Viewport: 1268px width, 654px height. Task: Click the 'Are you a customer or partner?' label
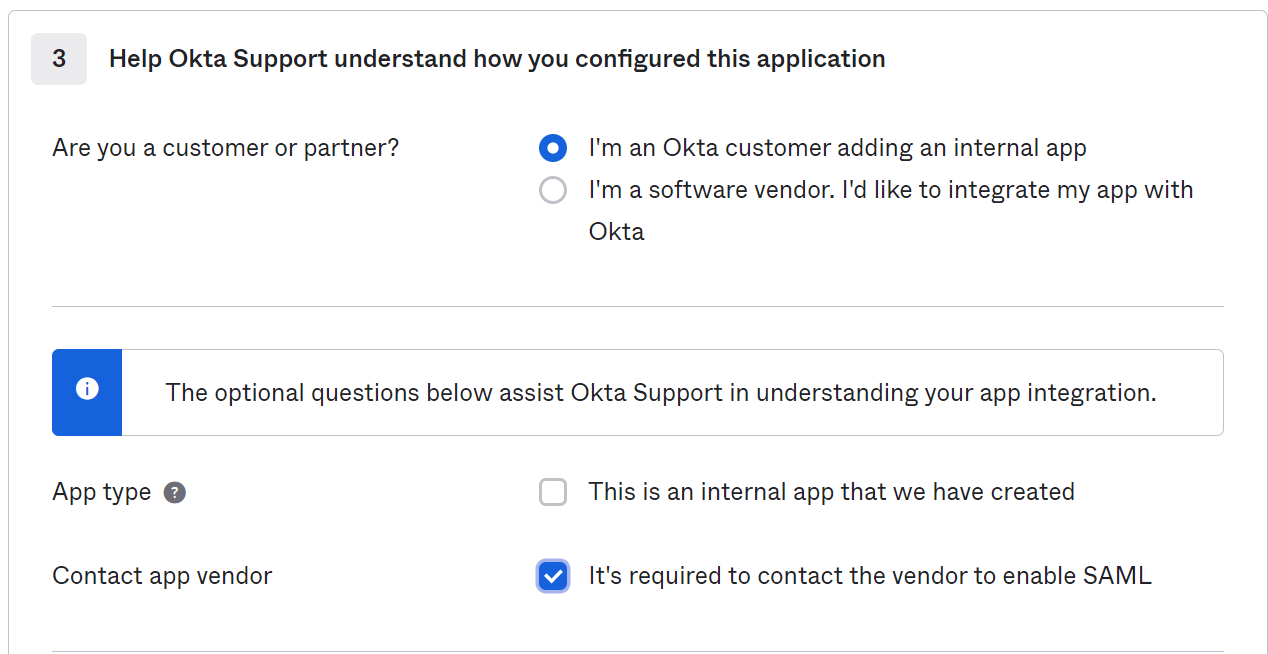(x=224, y=147)
